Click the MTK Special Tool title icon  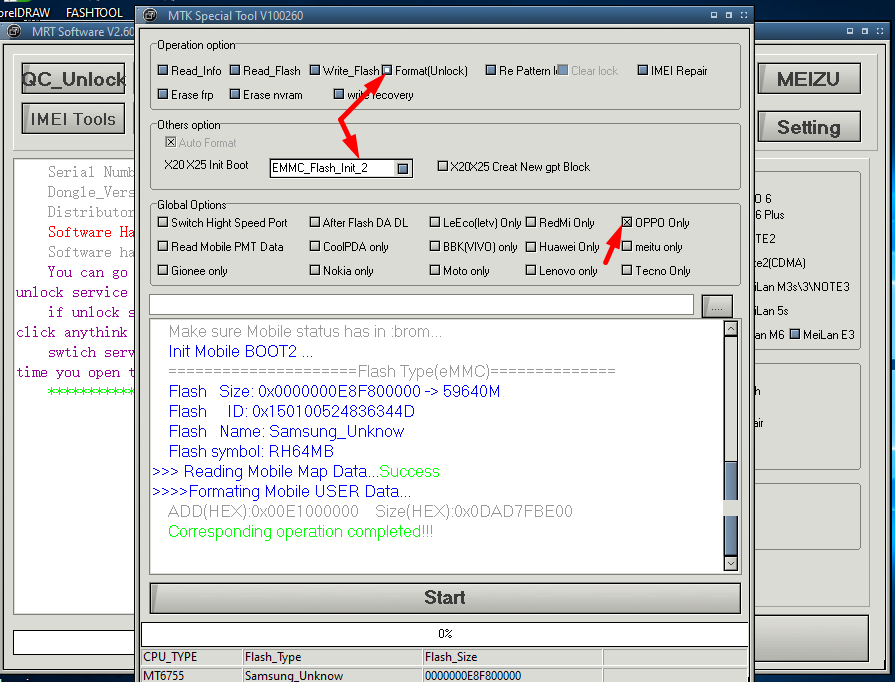pyautogui.click(x=150, y=15)
